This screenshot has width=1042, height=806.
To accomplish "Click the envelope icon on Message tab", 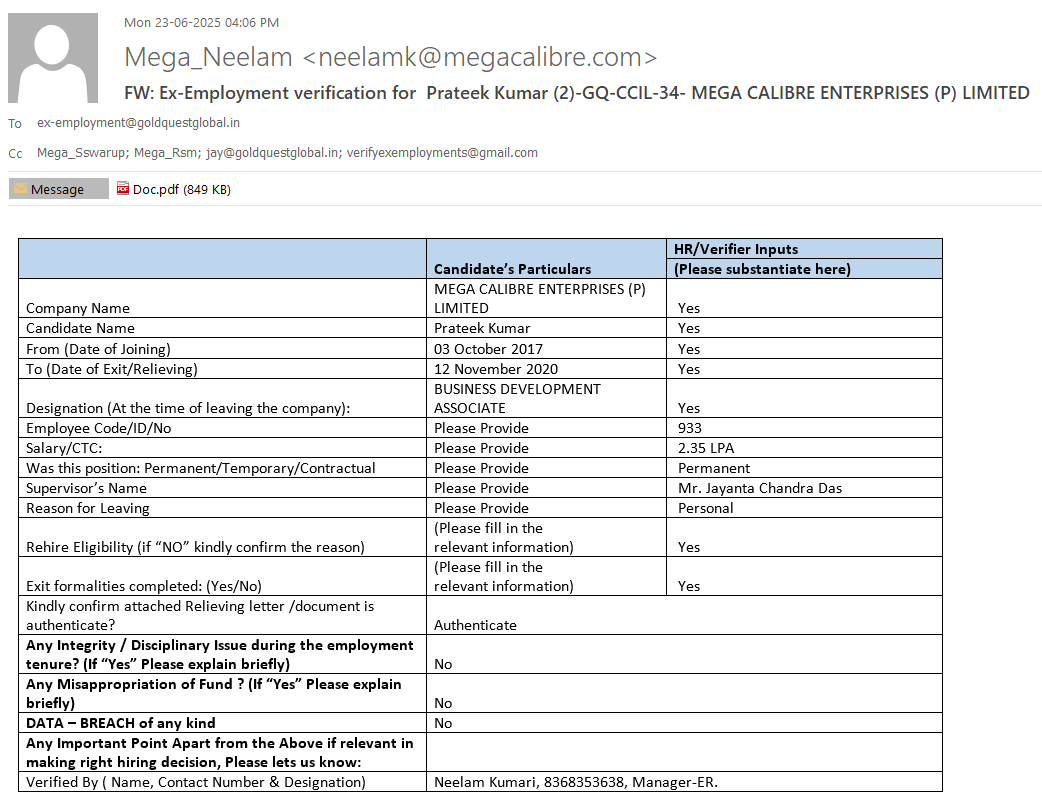I will click(x=21, y=189).
